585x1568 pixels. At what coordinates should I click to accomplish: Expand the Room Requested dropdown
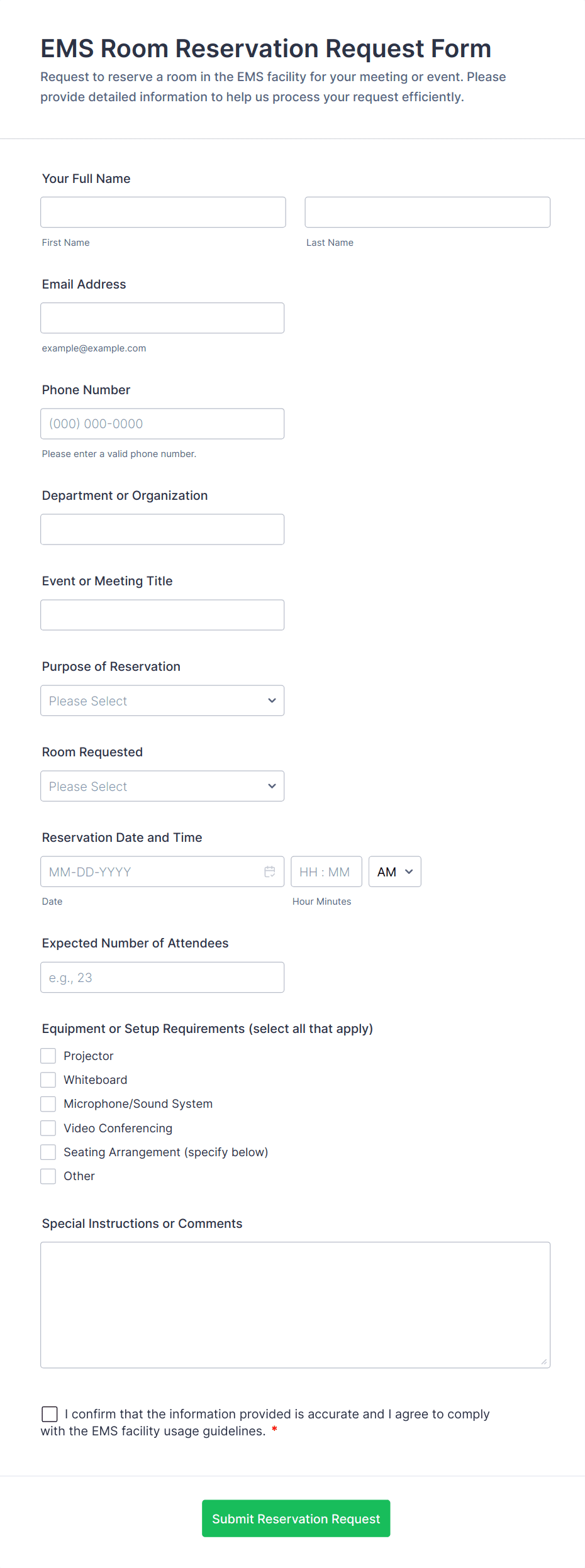coord(162,786)
